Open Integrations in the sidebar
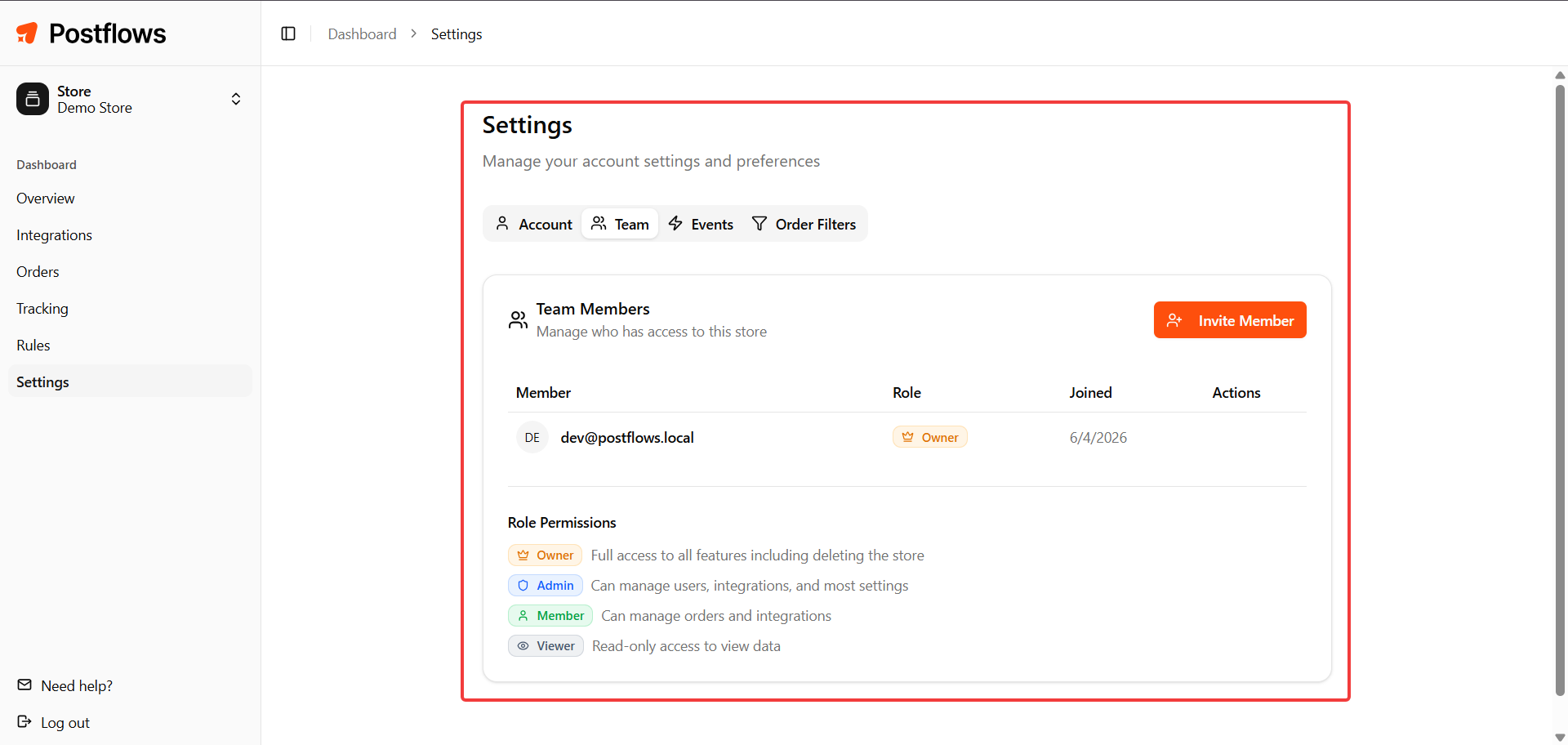The width and height of the screenshot is (1568, 745). 130,235
